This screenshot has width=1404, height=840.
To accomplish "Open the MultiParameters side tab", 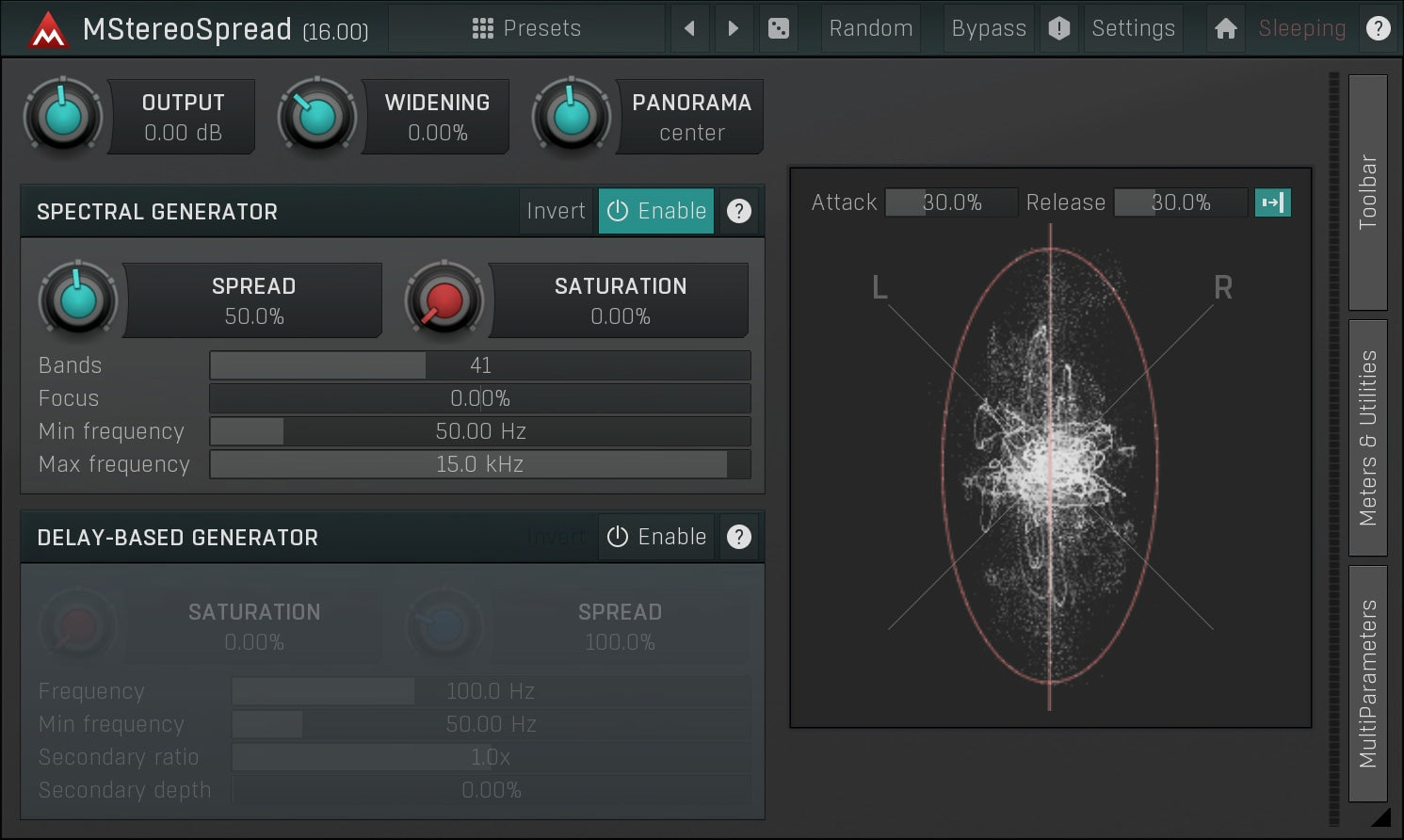I will (x=1367, y=683).
